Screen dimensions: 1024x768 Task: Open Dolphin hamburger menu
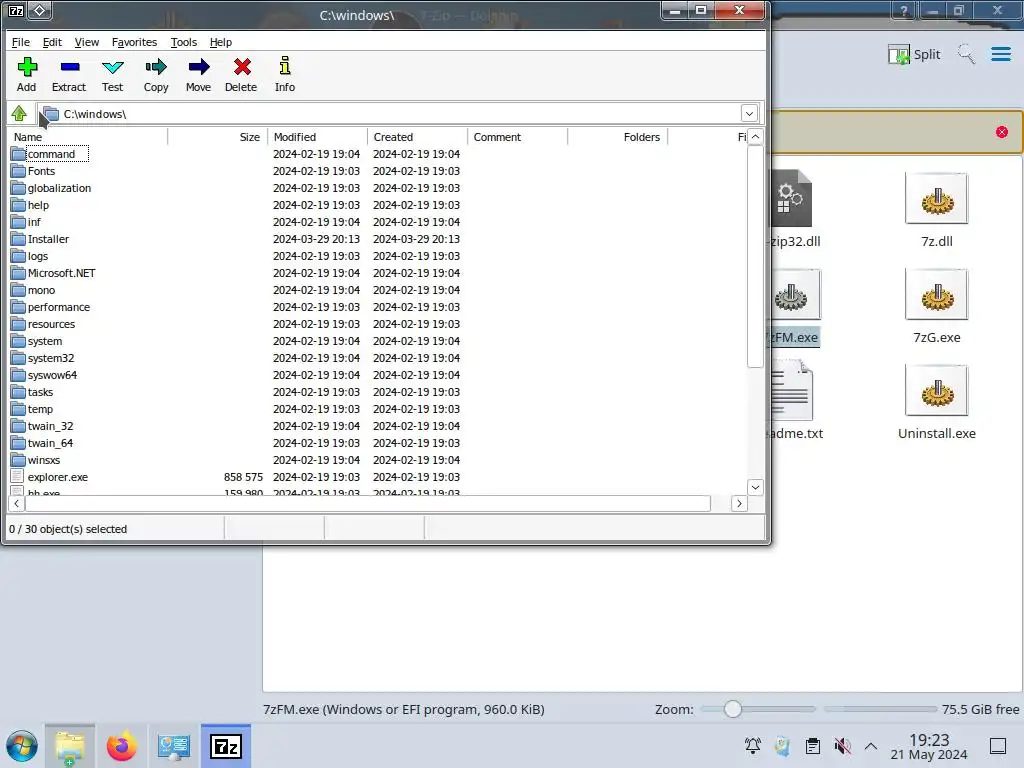[1000, 54]
